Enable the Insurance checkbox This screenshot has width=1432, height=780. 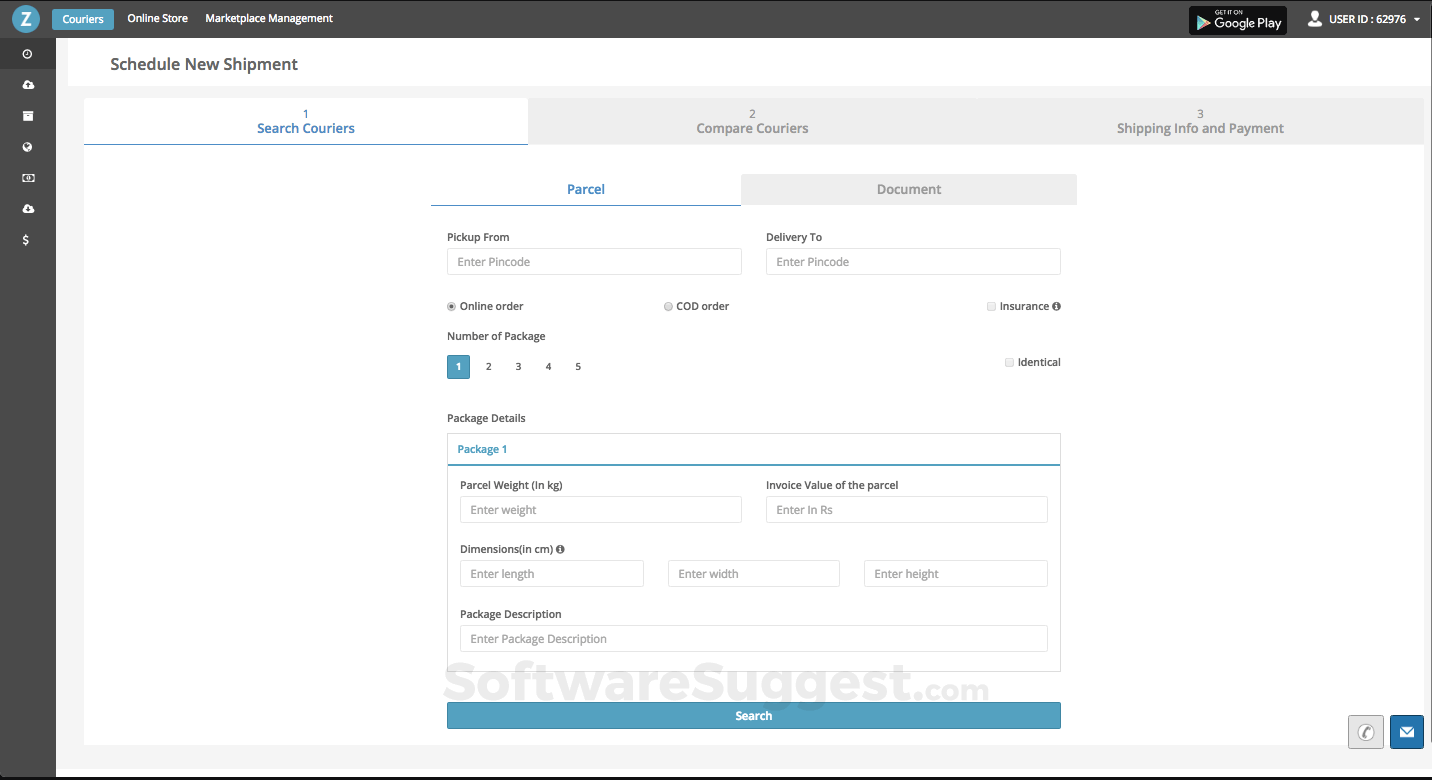point(991,307)
